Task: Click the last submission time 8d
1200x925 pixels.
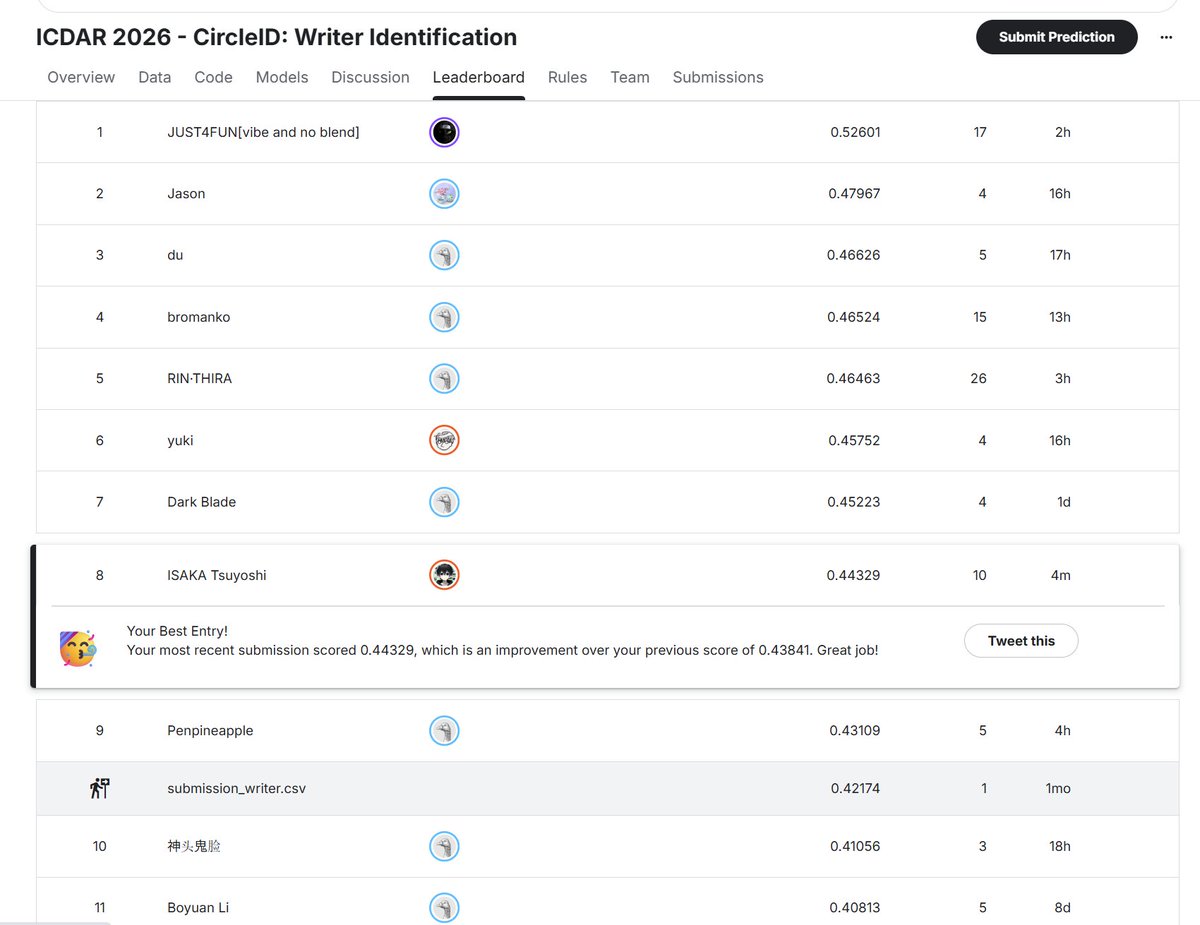Action: pyautogui.click(x=1062, y=908)
